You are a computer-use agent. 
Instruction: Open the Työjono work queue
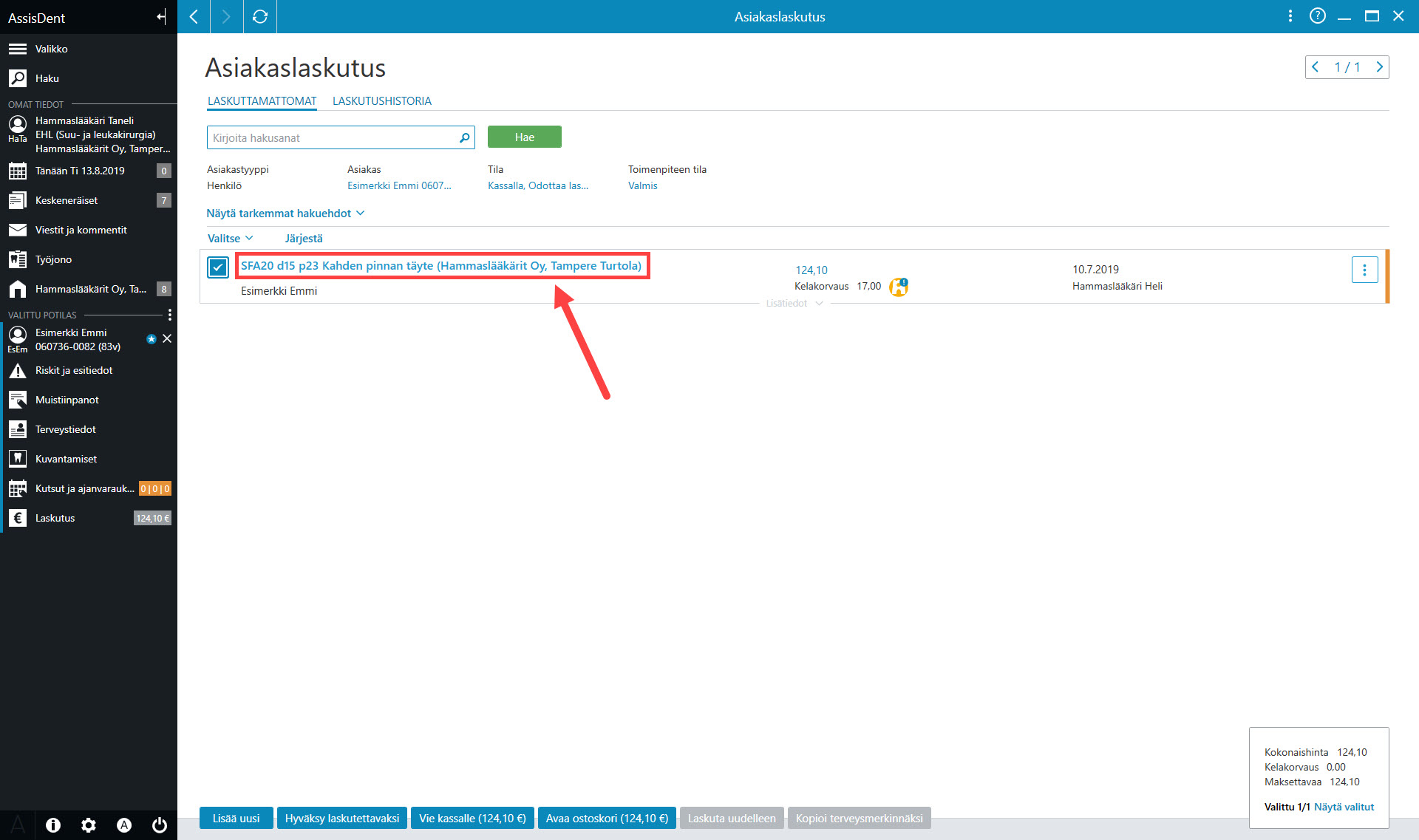tap(89, 259)
